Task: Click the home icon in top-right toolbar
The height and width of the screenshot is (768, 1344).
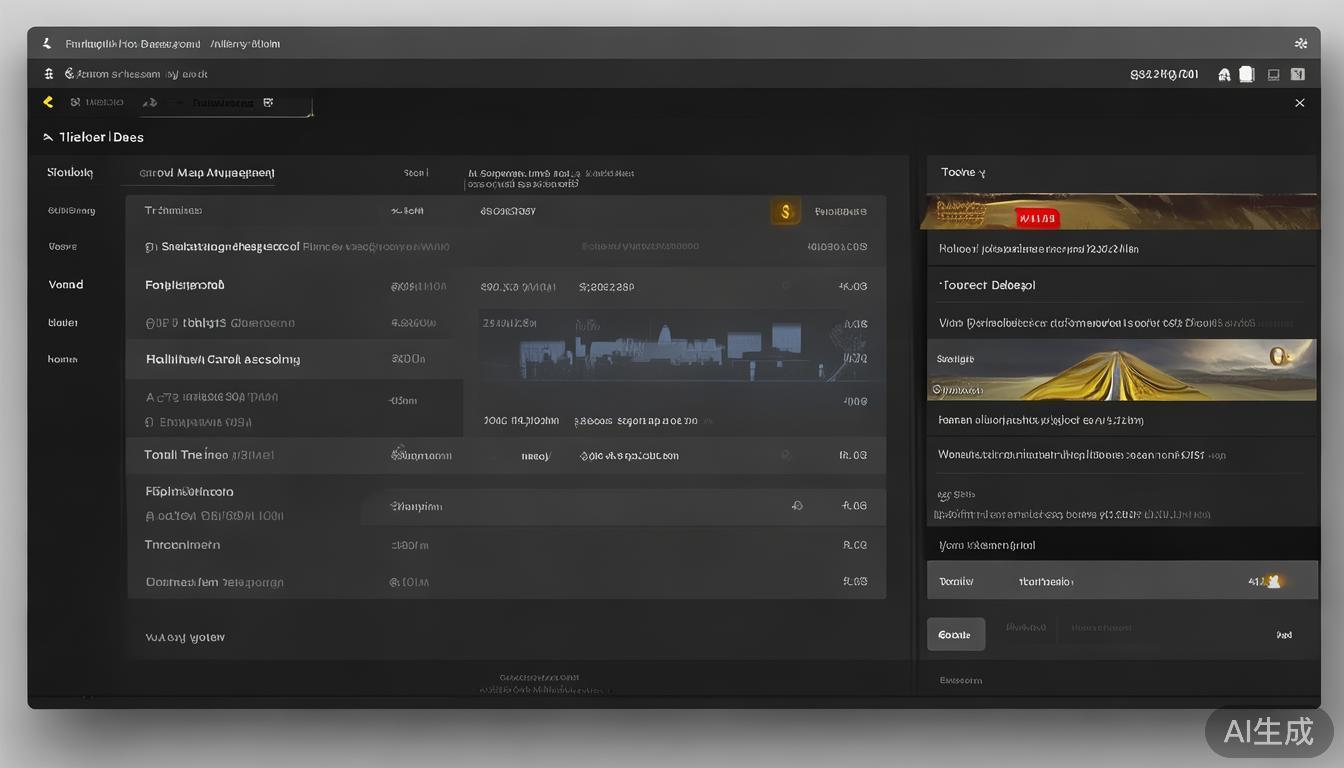Action: pyautogui.click(x=1223, y=74)
